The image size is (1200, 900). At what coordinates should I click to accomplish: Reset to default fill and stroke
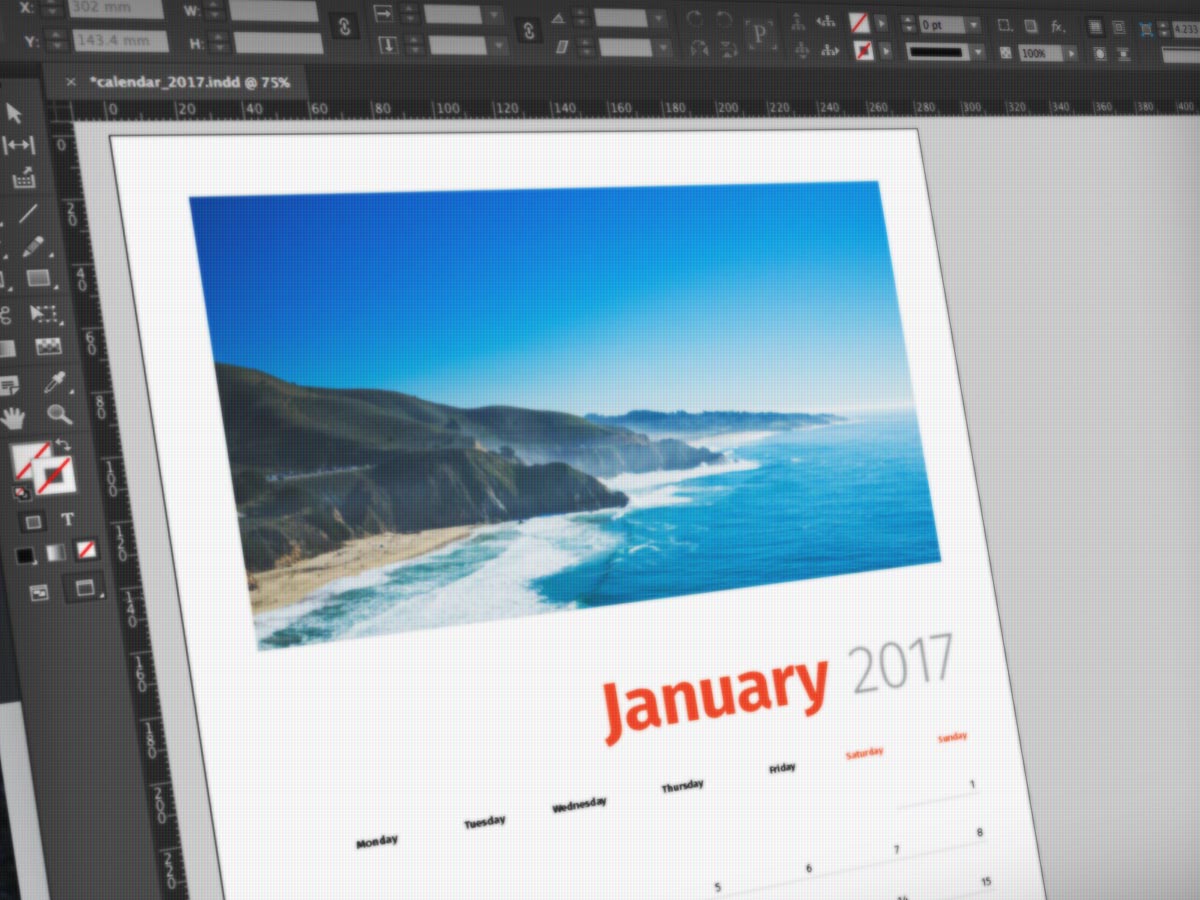[20, 493]
